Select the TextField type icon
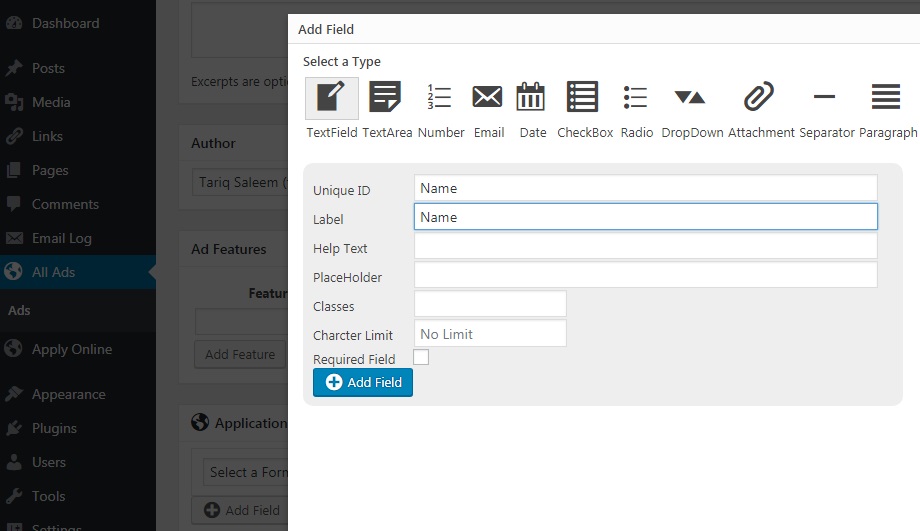 point(331,98)
